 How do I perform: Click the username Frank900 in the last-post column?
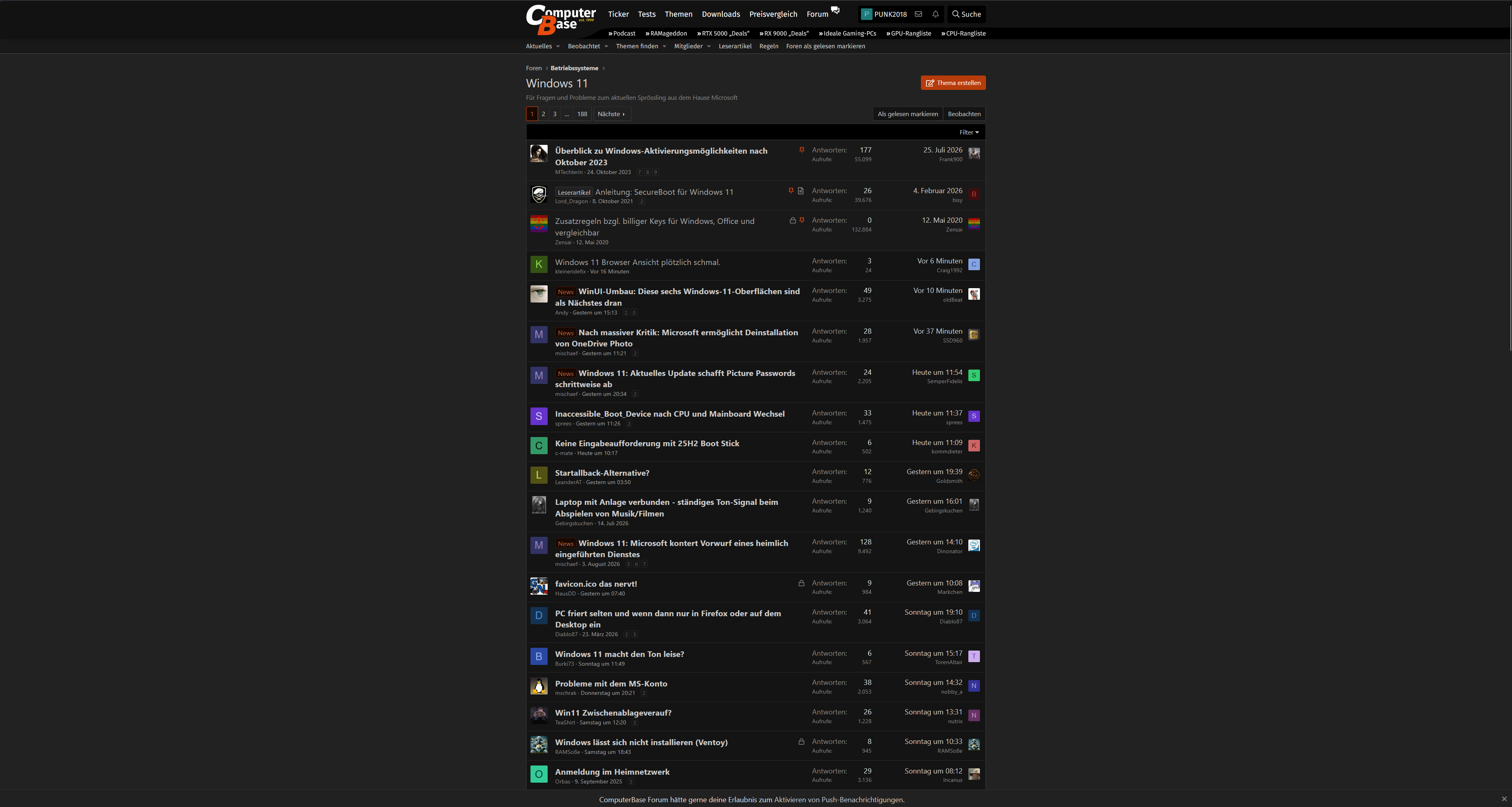(x=951, y=160)
